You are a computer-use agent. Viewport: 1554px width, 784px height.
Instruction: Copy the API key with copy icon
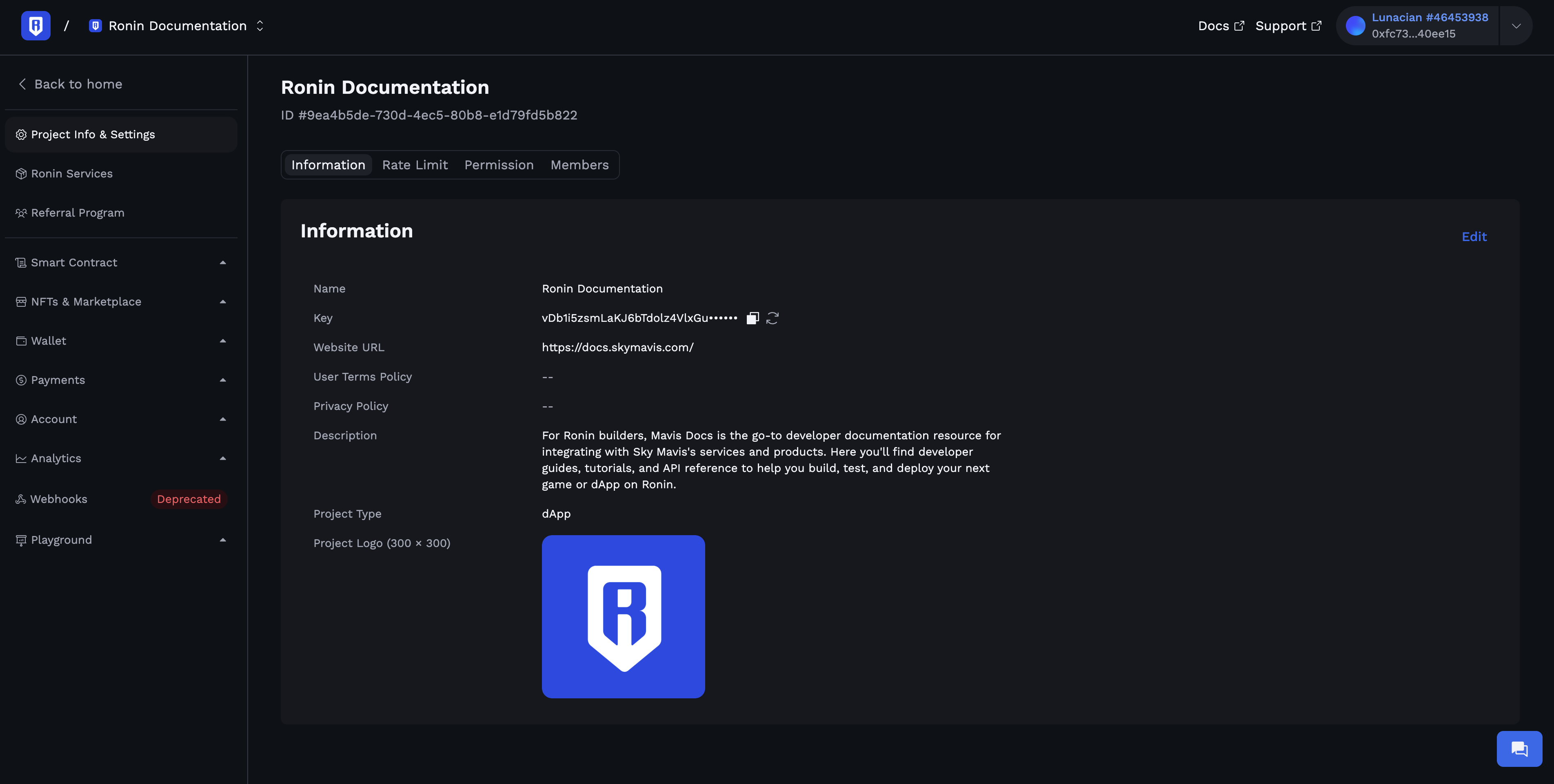[x=752, y=318]
